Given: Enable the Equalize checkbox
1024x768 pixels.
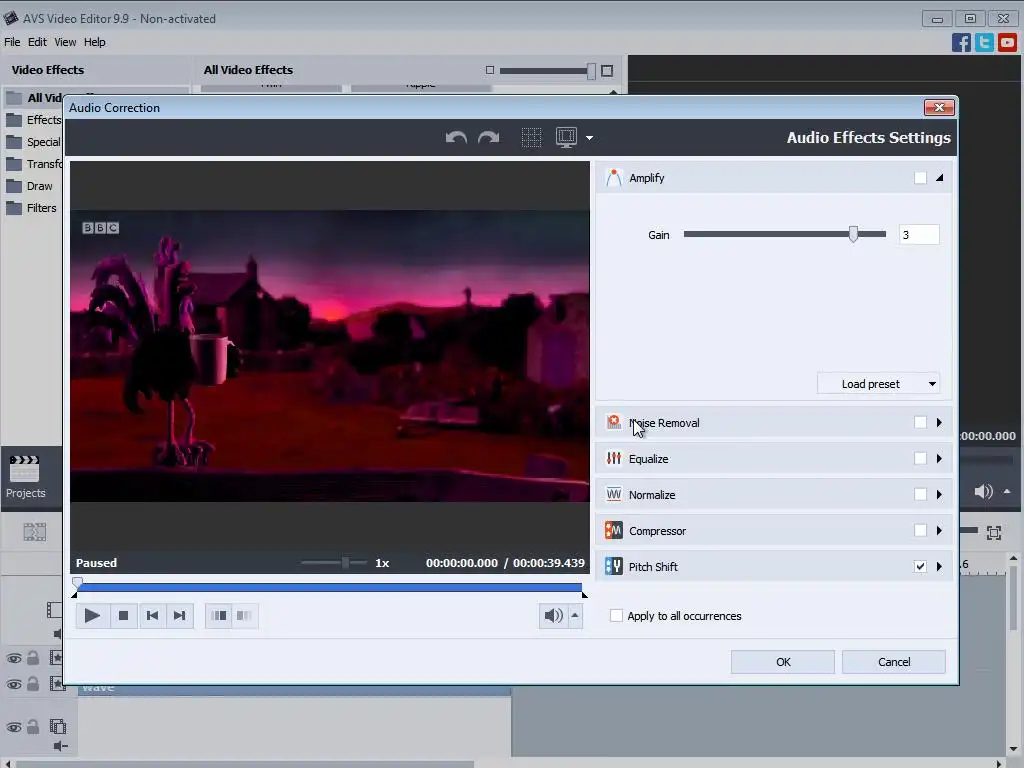Looking at the screenshot, I should pos(920,458).
